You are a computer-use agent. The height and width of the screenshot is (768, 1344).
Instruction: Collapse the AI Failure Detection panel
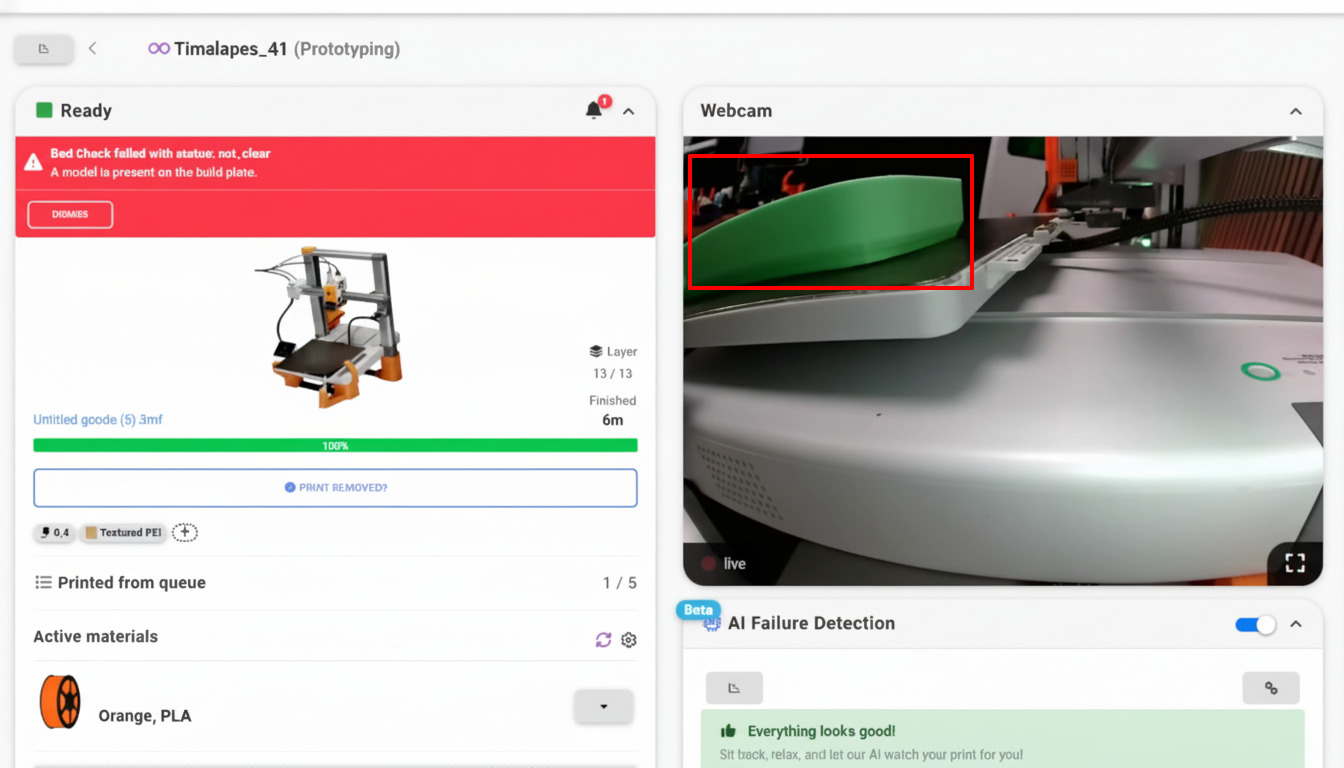[1296, 624]
